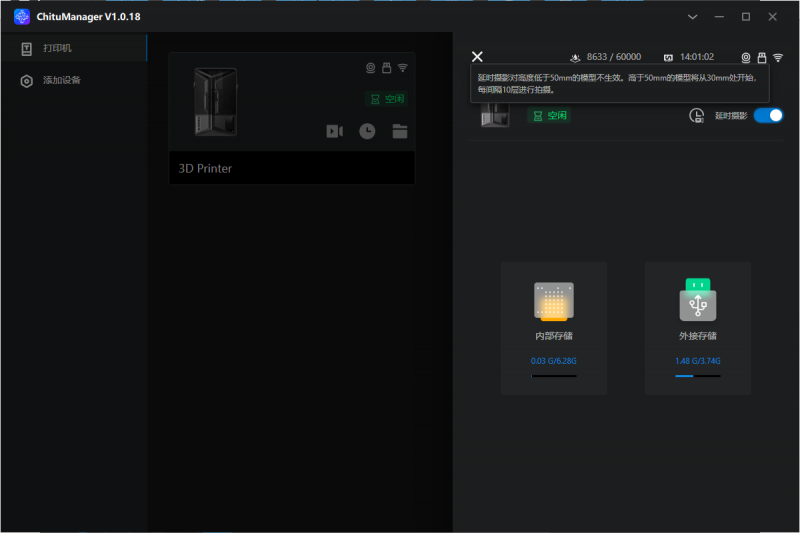Toggle the 延时摄影 time-lapse switch
The height and width of the screenshot is (533, 800).
coord(768,116)
